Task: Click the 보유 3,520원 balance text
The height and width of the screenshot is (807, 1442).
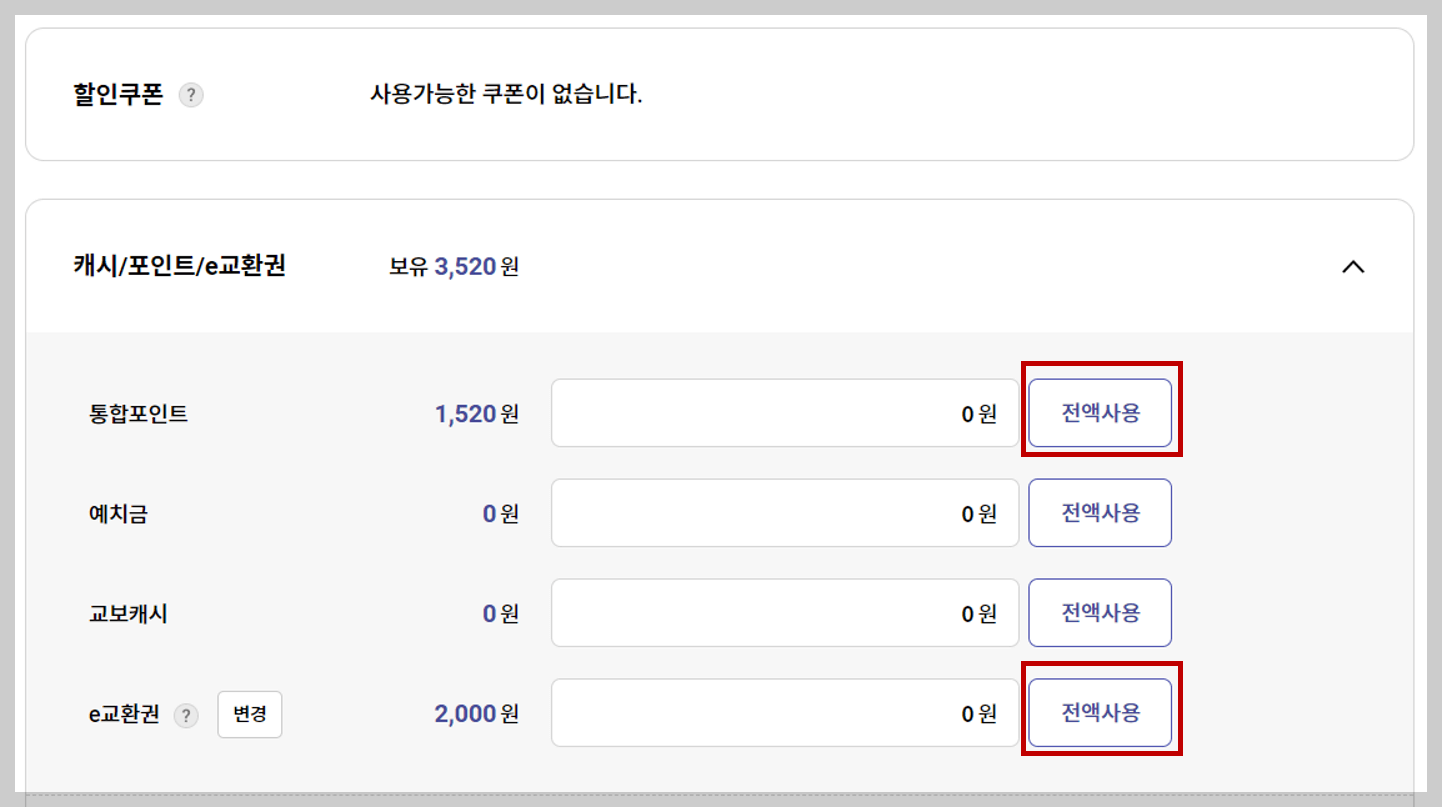Action: click(452, 266)
